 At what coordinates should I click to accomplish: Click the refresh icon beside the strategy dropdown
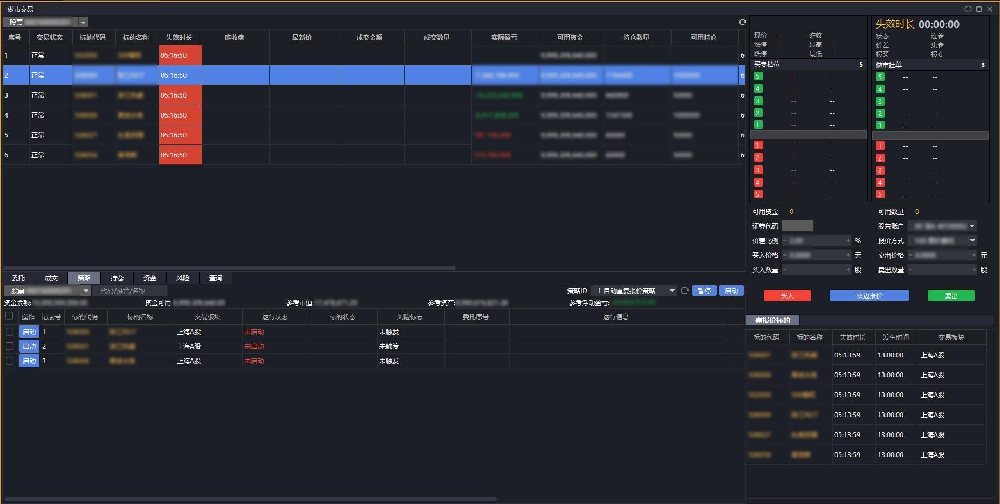coord(685,291)
